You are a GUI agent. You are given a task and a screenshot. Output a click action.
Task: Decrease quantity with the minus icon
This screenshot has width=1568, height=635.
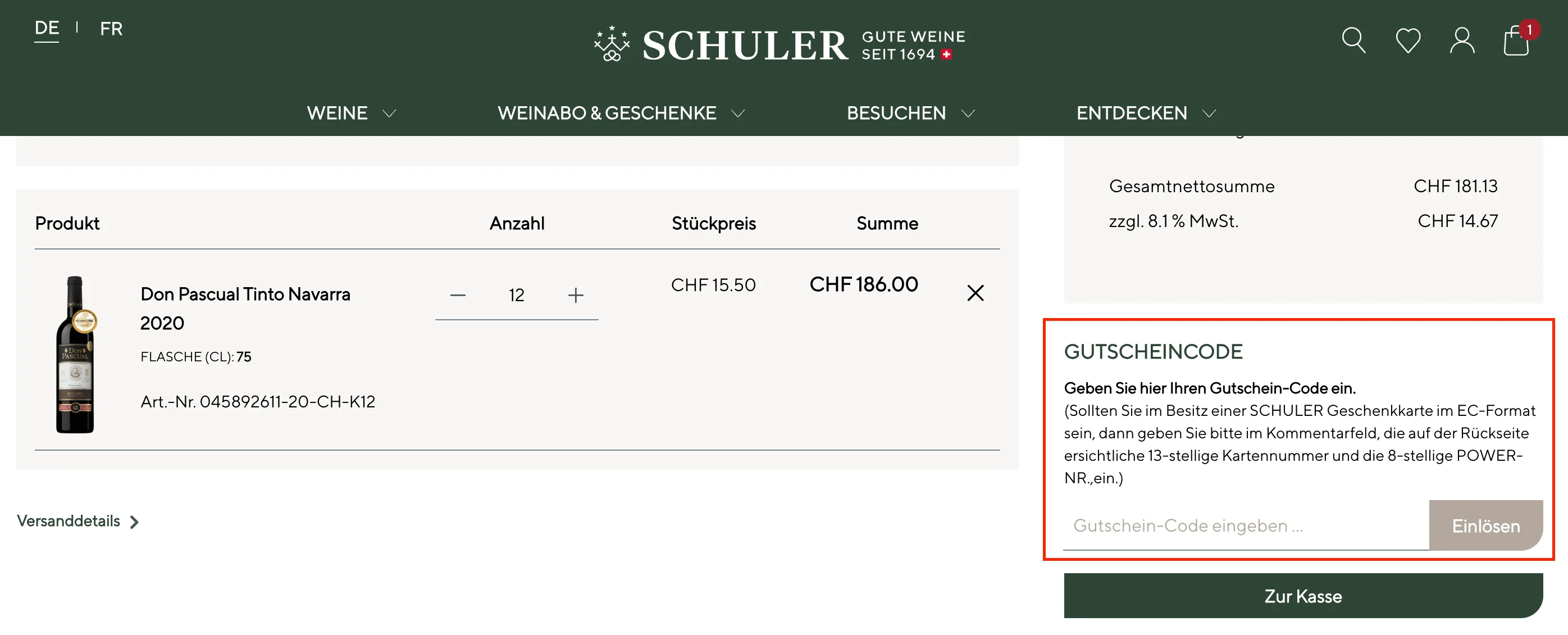458,294
